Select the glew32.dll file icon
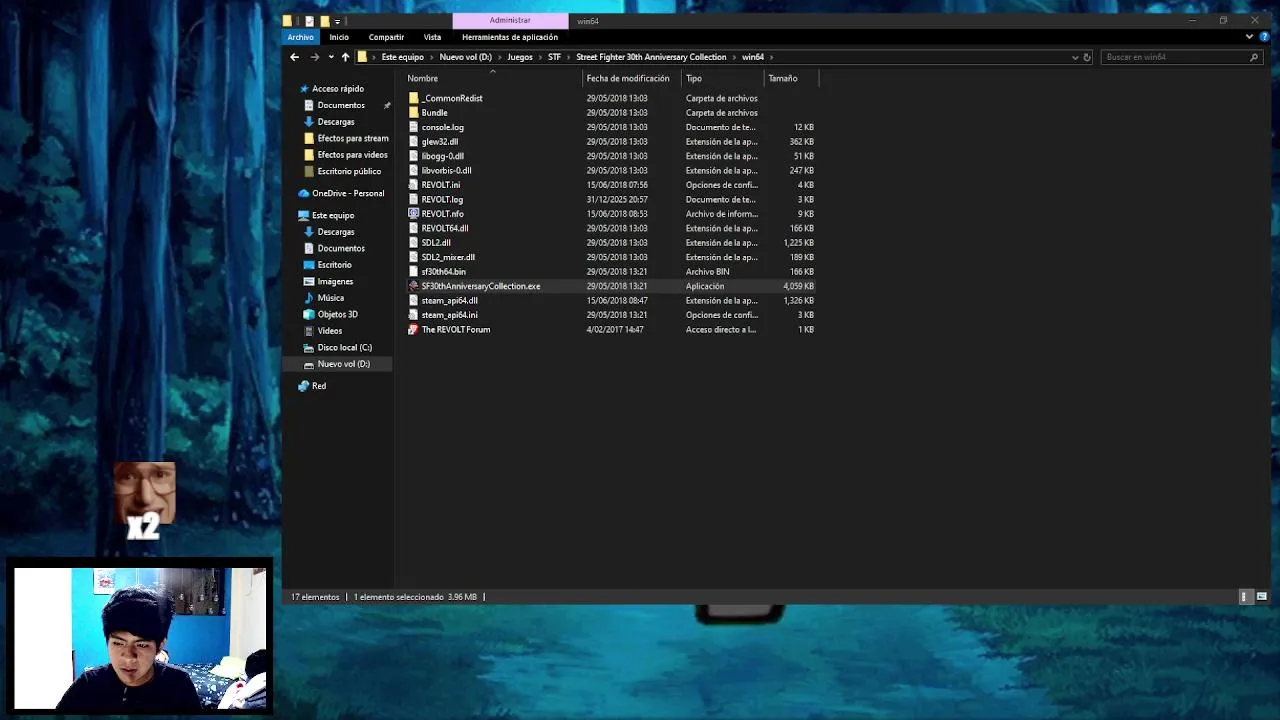Image resolution: width=1280 pixels, height=720 pixels. 414,142
